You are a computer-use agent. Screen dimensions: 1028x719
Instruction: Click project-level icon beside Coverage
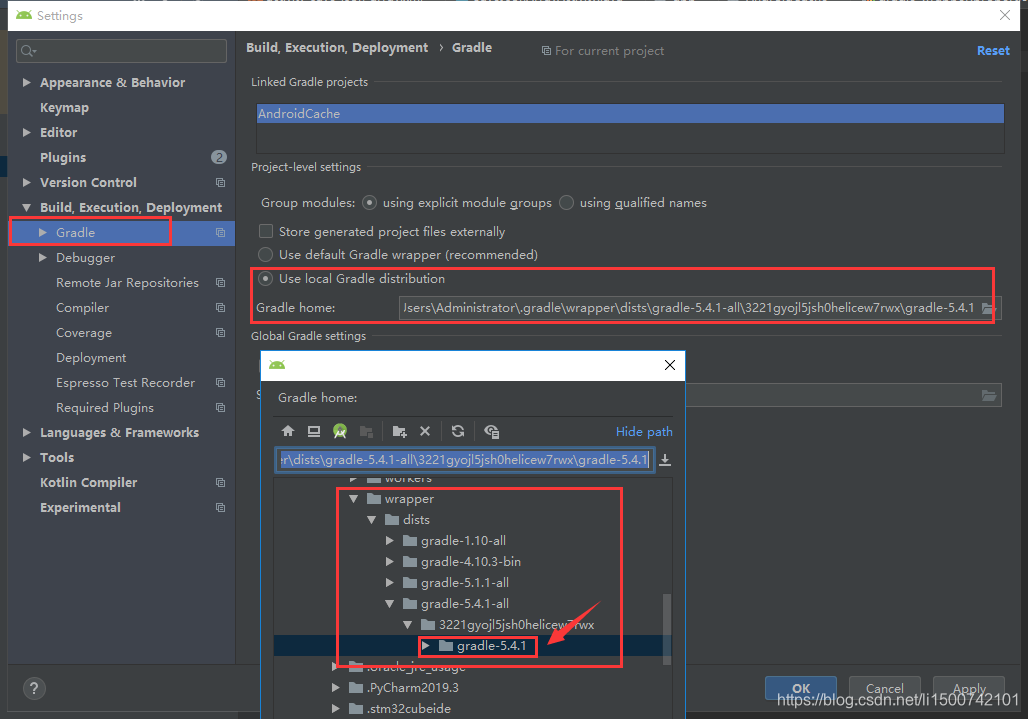[x=220, y=333]
